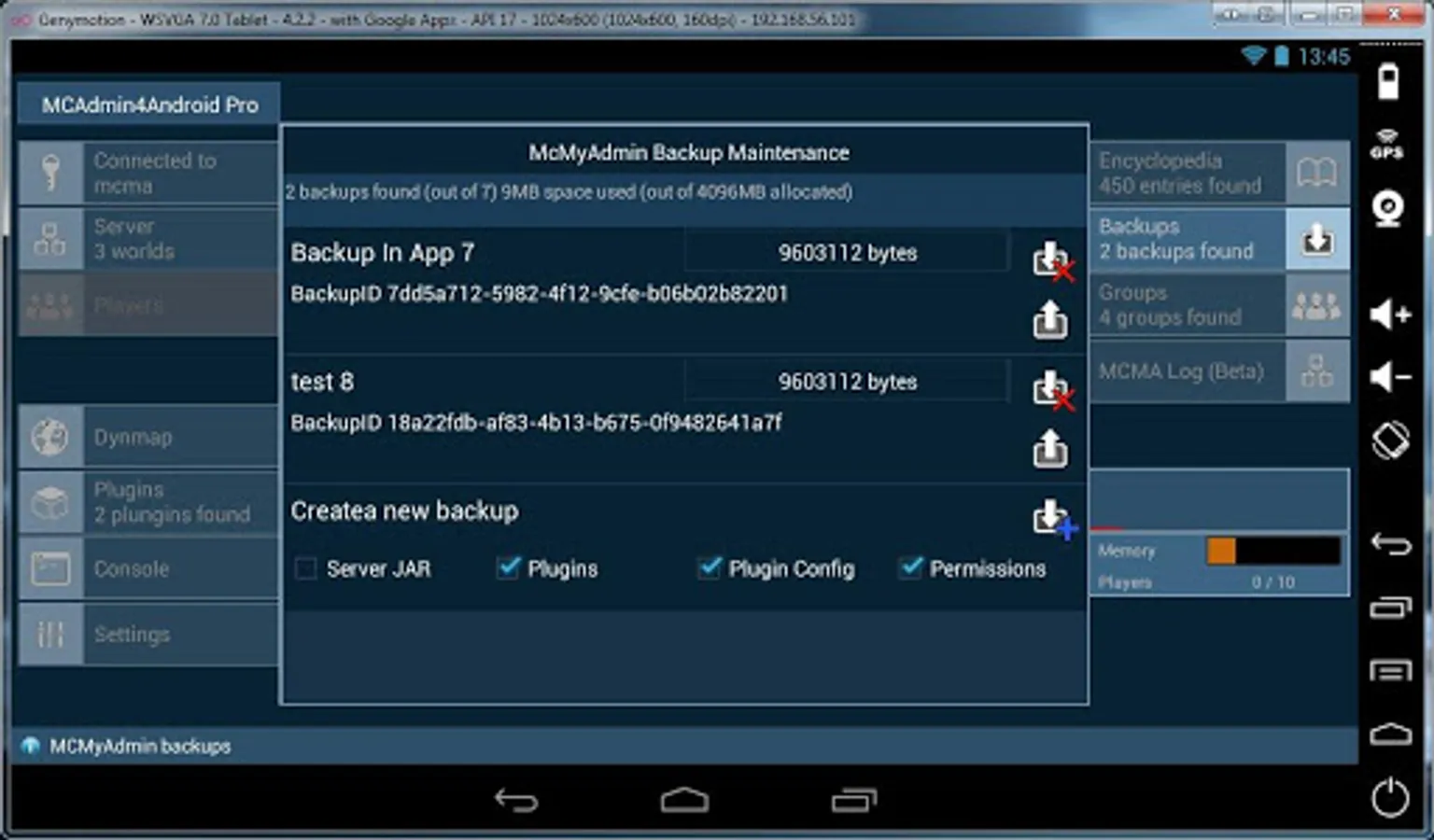The height and width of the screenshot is (840, 1434).
Task: Open Genymotion GPS widget
Action: 1388,144
